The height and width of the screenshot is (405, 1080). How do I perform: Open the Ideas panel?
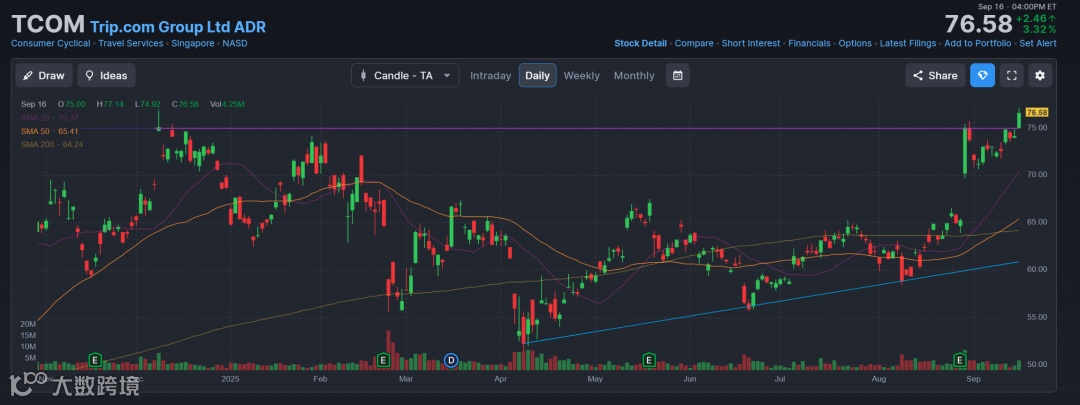click(106, 75)
